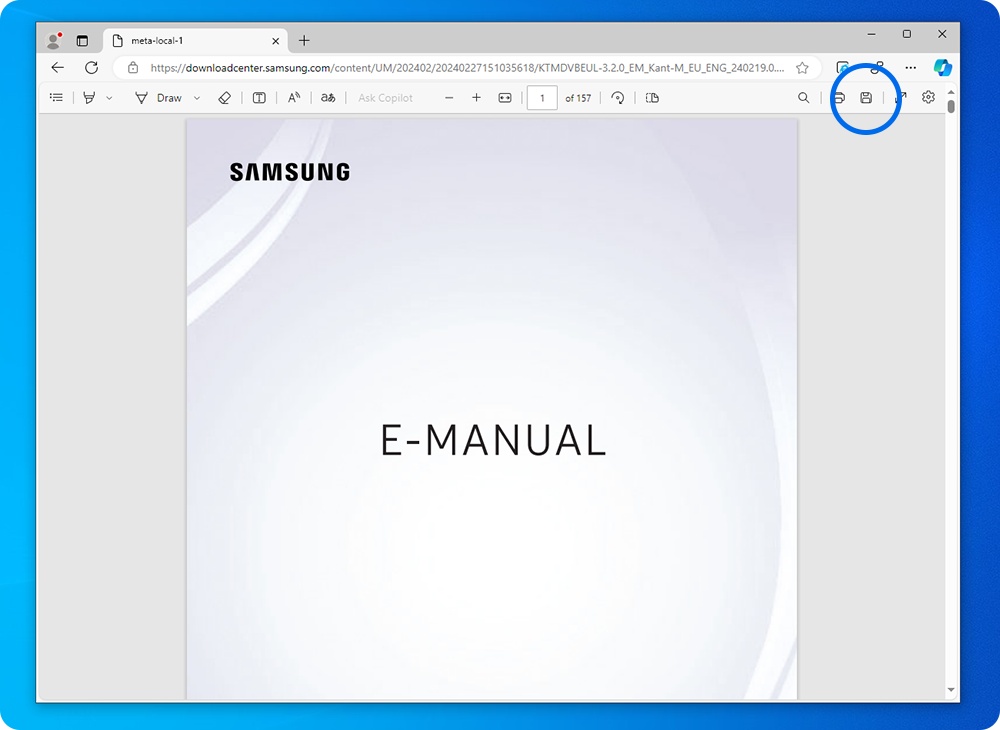
Task: Open the Draw tool options dropdown
Action: click(197, 97)
